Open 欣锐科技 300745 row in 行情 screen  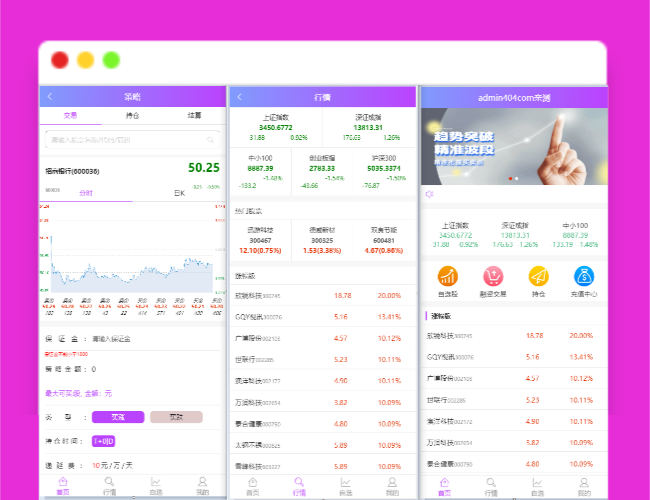coord(323,296)
